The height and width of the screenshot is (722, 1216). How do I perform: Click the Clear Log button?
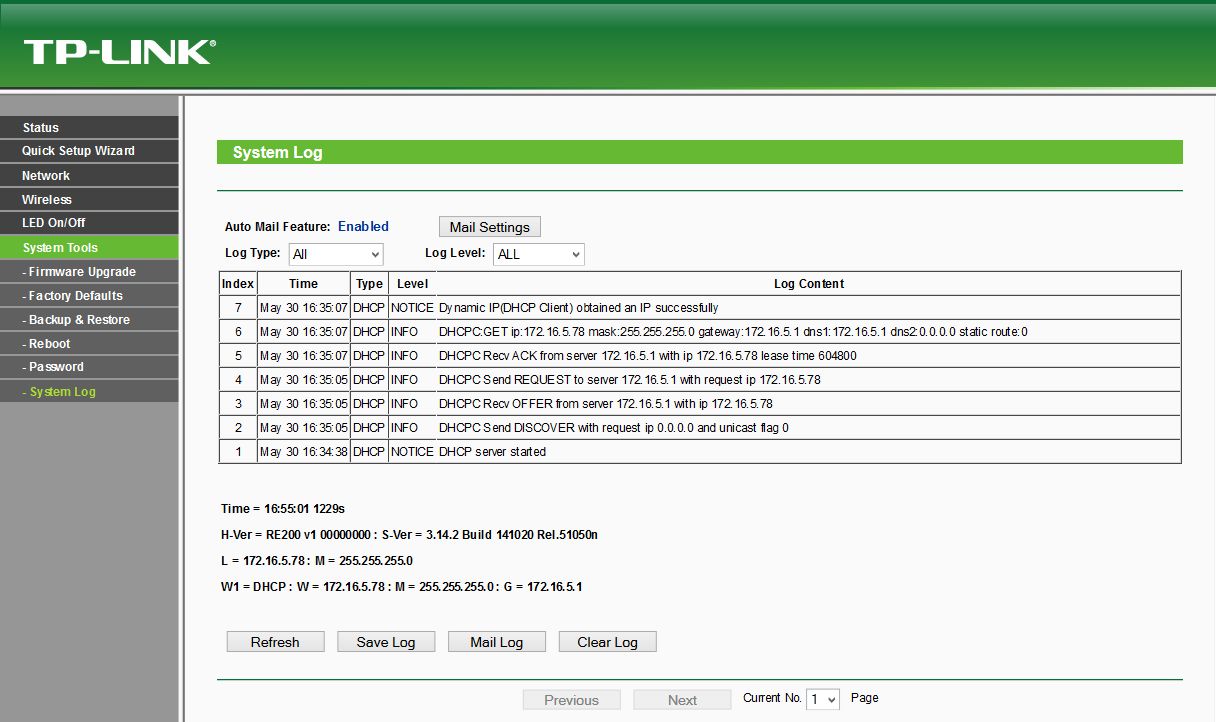[607, 642]
